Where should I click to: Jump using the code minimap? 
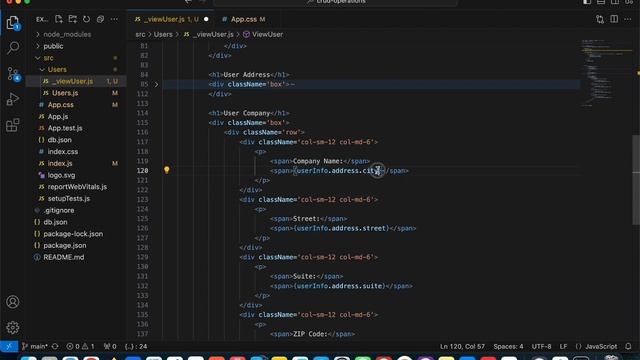coord(606,73)
